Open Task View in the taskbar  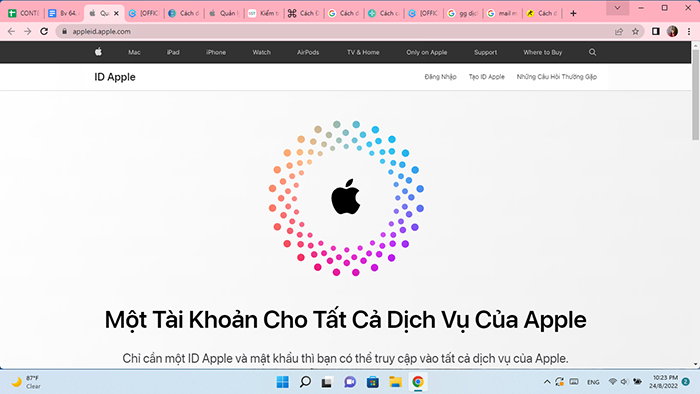click(327, 382)
